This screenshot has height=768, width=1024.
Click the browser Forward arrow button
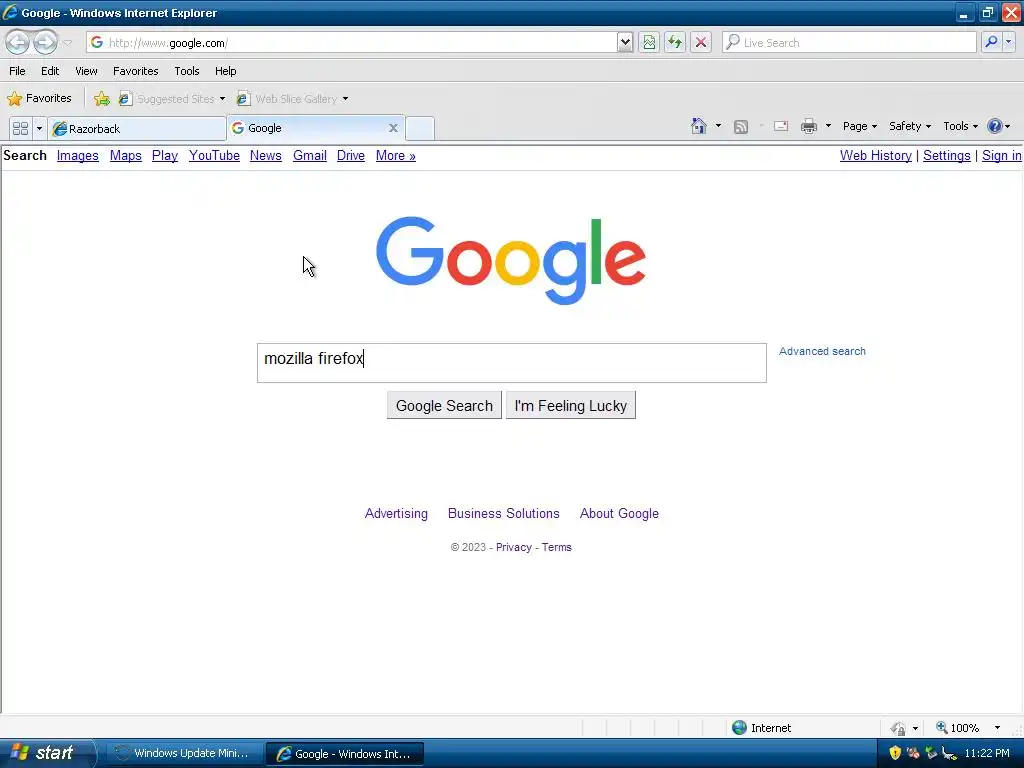point(45,42)
